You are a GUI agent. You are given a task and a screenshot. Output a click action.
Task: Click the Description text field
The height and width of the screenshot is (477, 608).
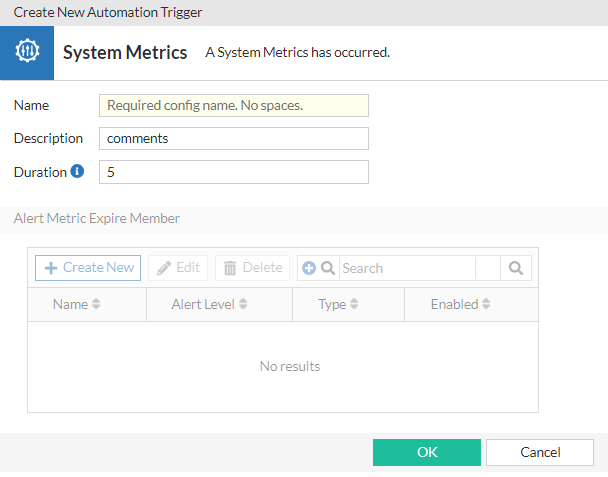[x=234, y=139]
